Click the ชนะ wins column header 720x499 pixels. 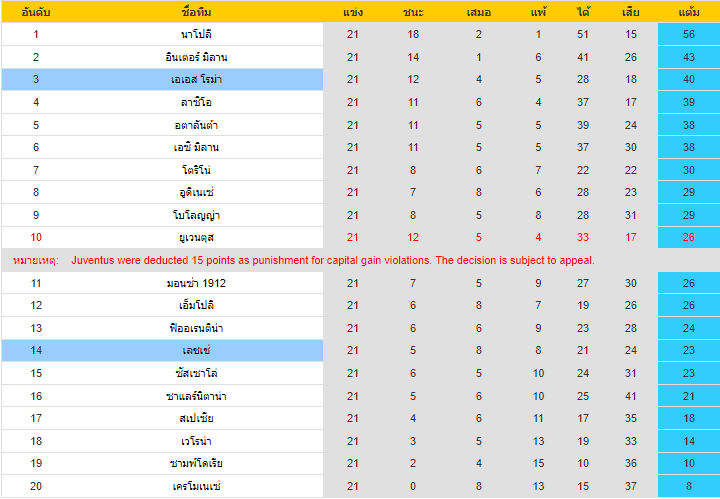(413, 12)
